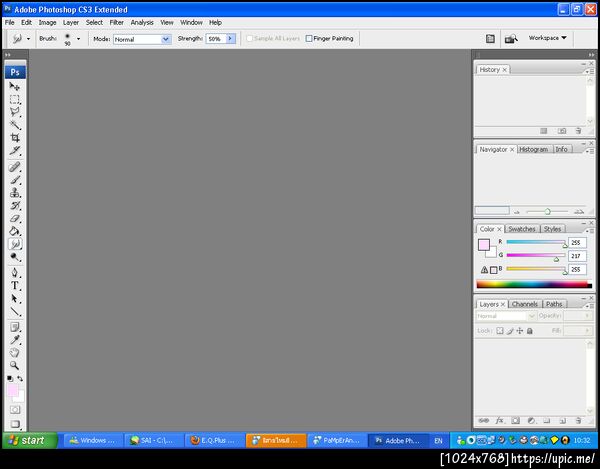Open the tool preset picker arrow
The height and width of the screenshot is (469, 600).
click(x=28, y=39)
